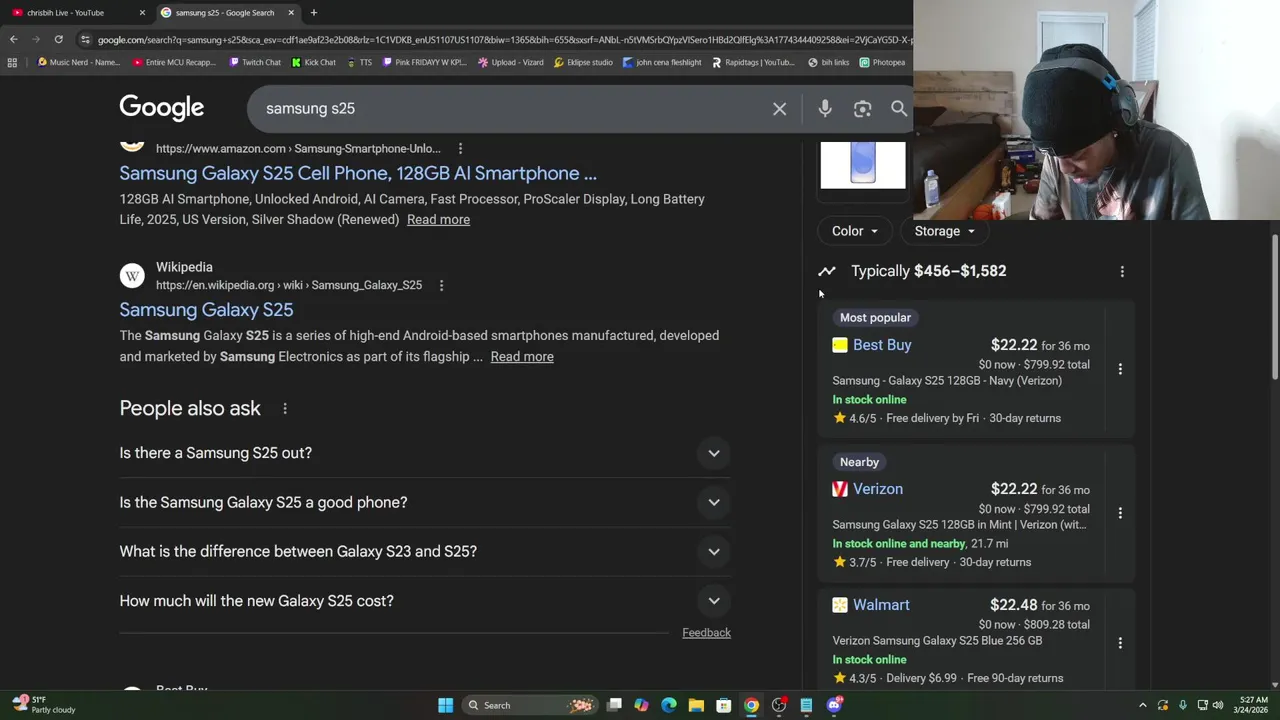This screenshot has height=720, width=1280.
Task: Open more options for Wikipedia result
Action: 441,285
